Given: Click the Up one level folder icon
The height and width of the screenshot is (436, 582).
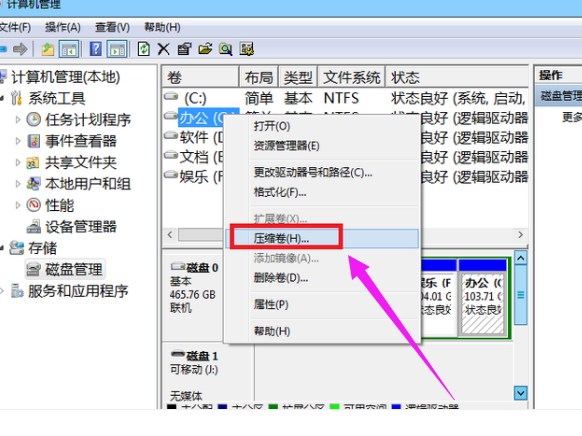Looking at the screenshot, I should click(x=48, y=49).
